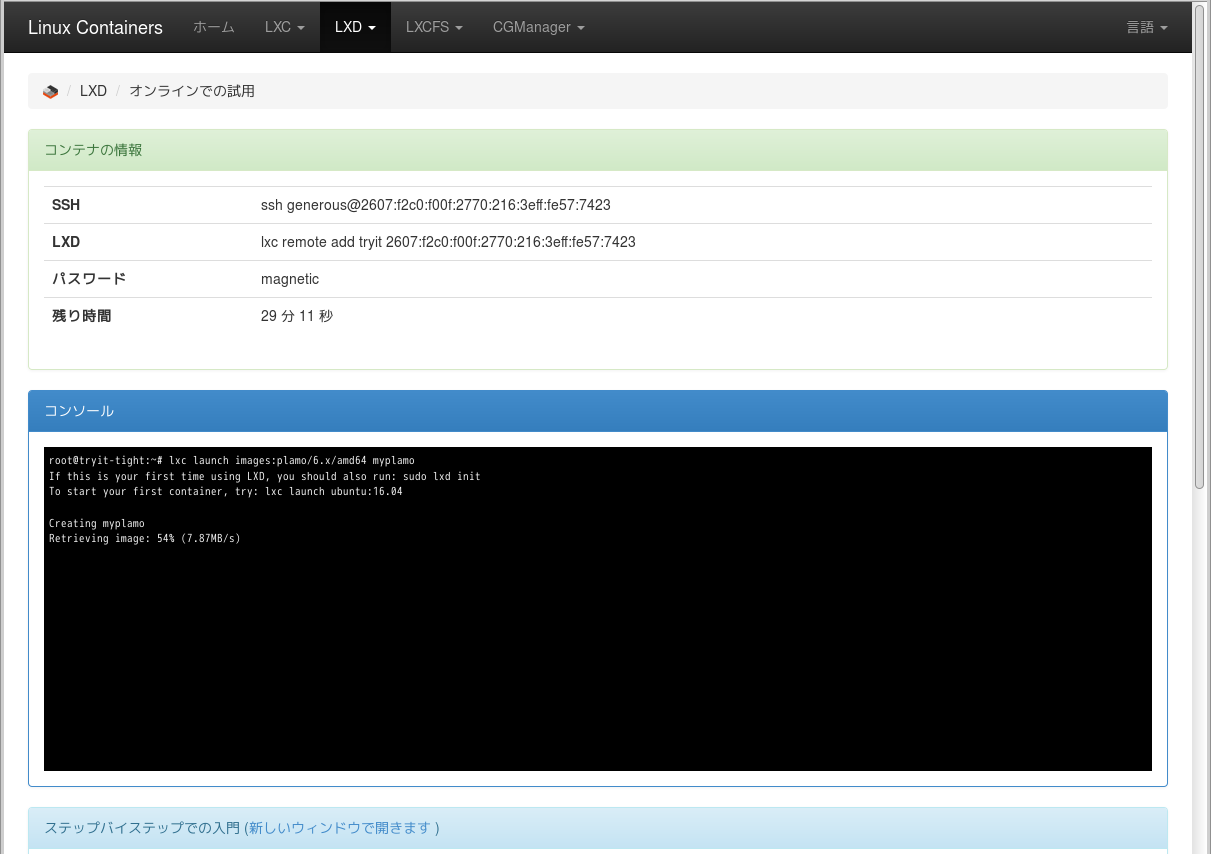Viewport: 1211px width, 854px height.
Task: Navigate to LXD via the breadcrumb link
Action: [x=93, y=91]
